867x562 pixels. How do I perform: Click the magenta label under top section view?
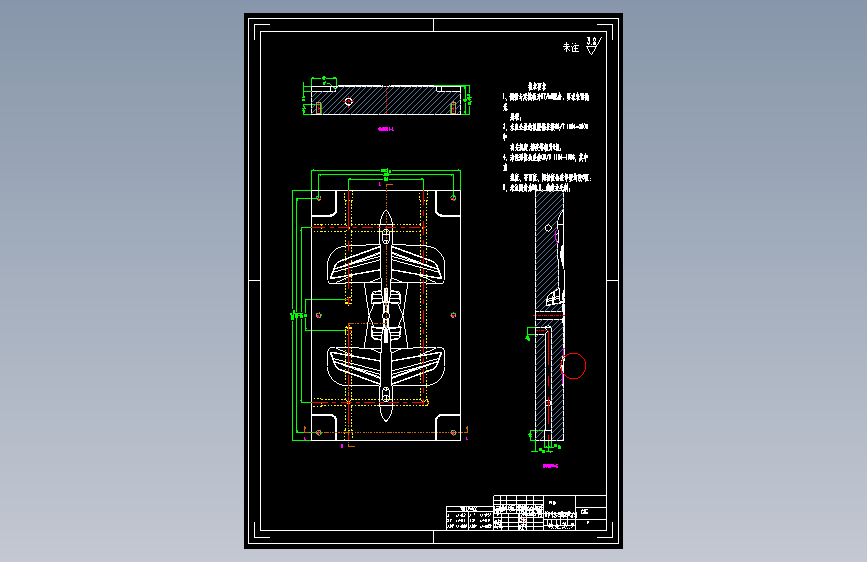click(386, 129)
